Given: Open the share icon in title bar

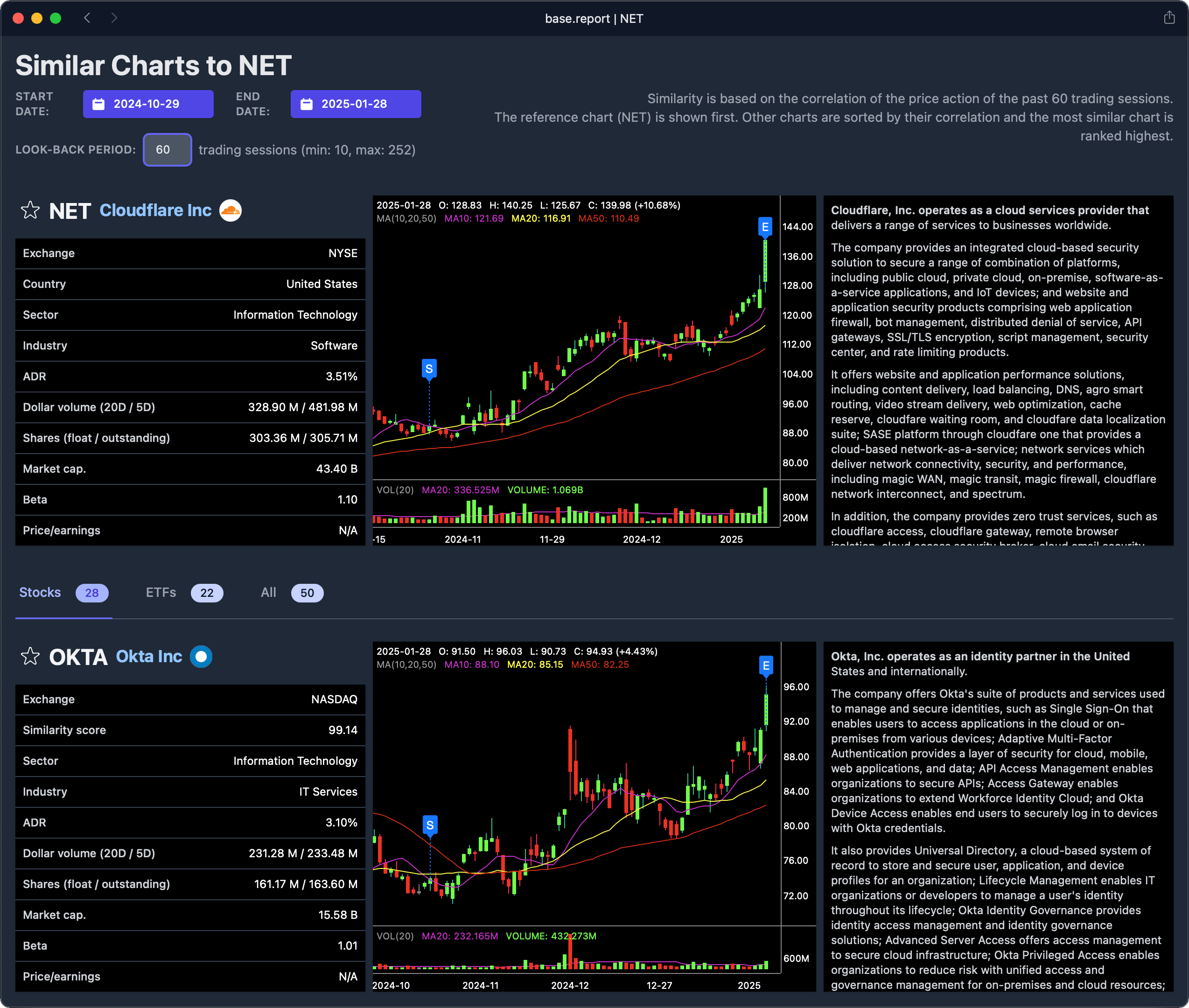Looking at the screenshot, I should pyautogui.click(x=1169, y=18).
